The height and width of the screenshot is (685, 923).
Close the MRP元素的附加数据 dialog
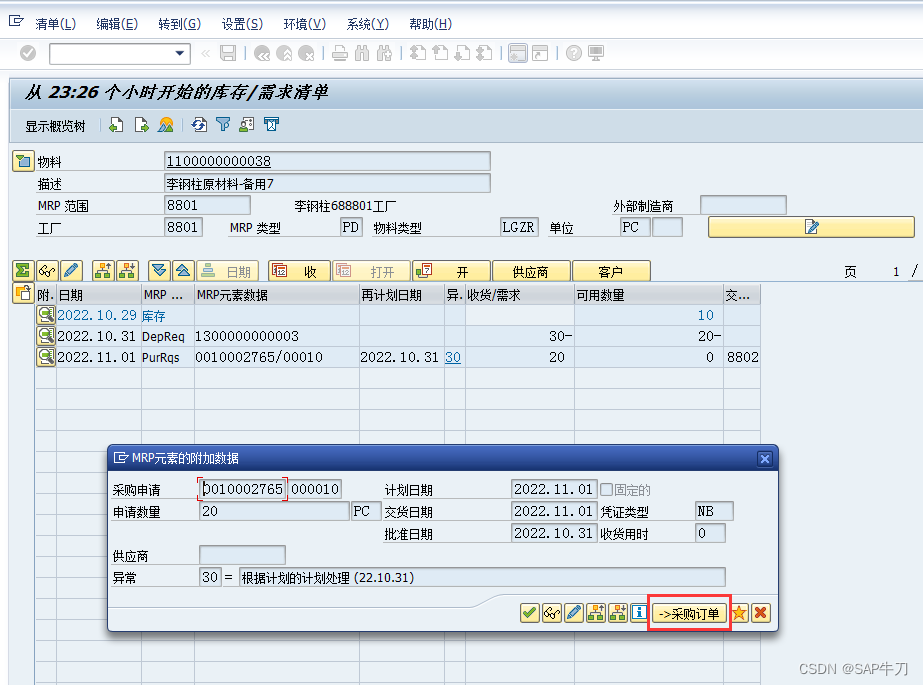765,458
